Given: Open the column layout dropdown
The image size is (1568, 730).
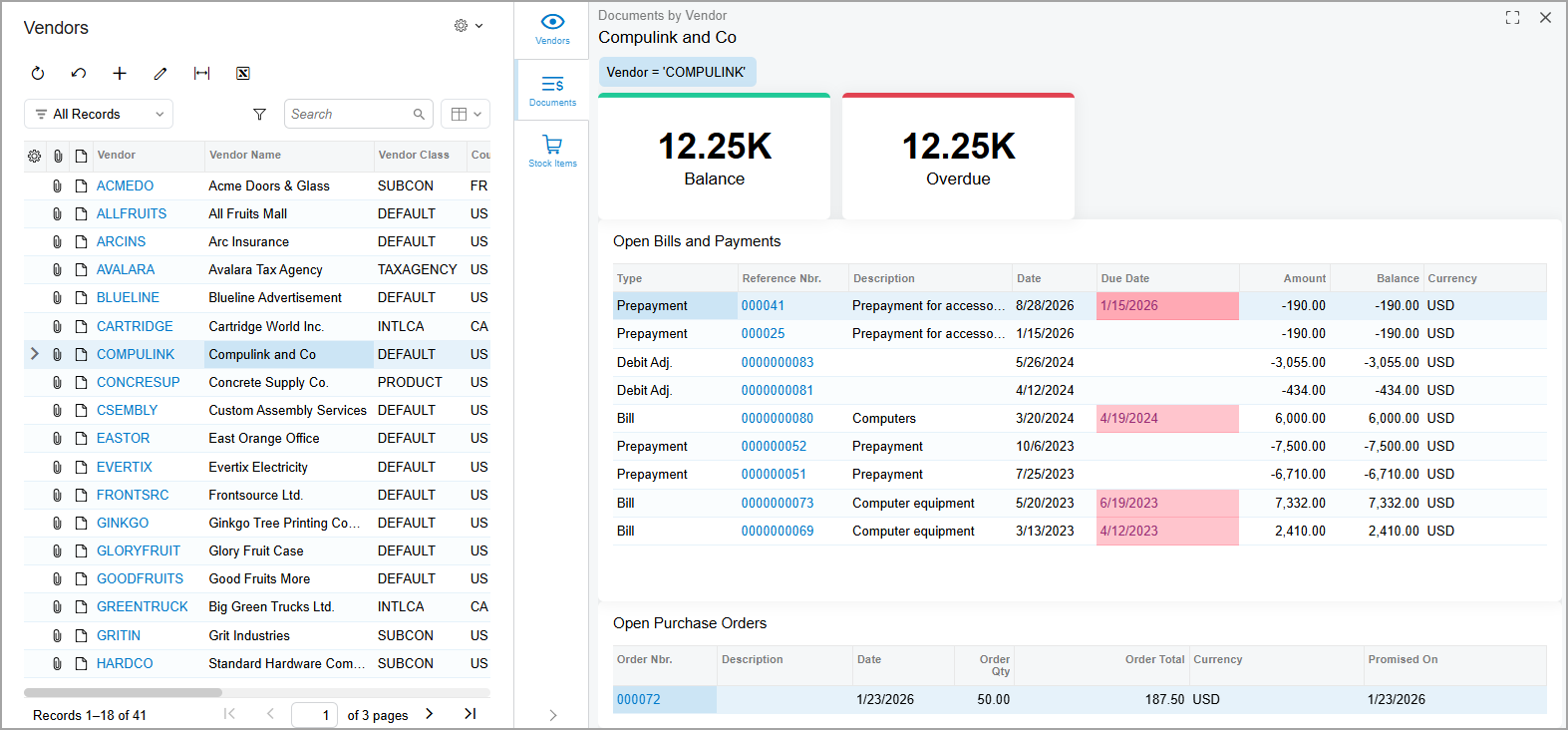Looking at the screenshot, I should [x=466, y=114].
